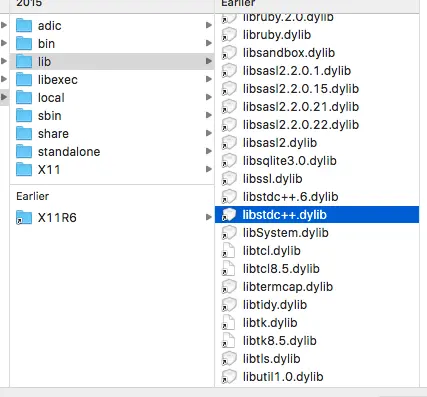This screenshot has height=397, width=427.
Task: Select the libtls.dylib file name
Action: pos(271,359)
